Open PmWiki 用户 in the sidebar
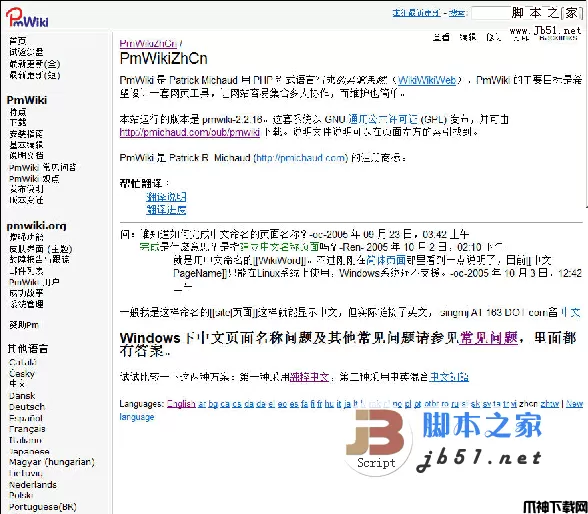Image resolution: width=588 pixels, height=514 pixels. click(x=34, y=282)
